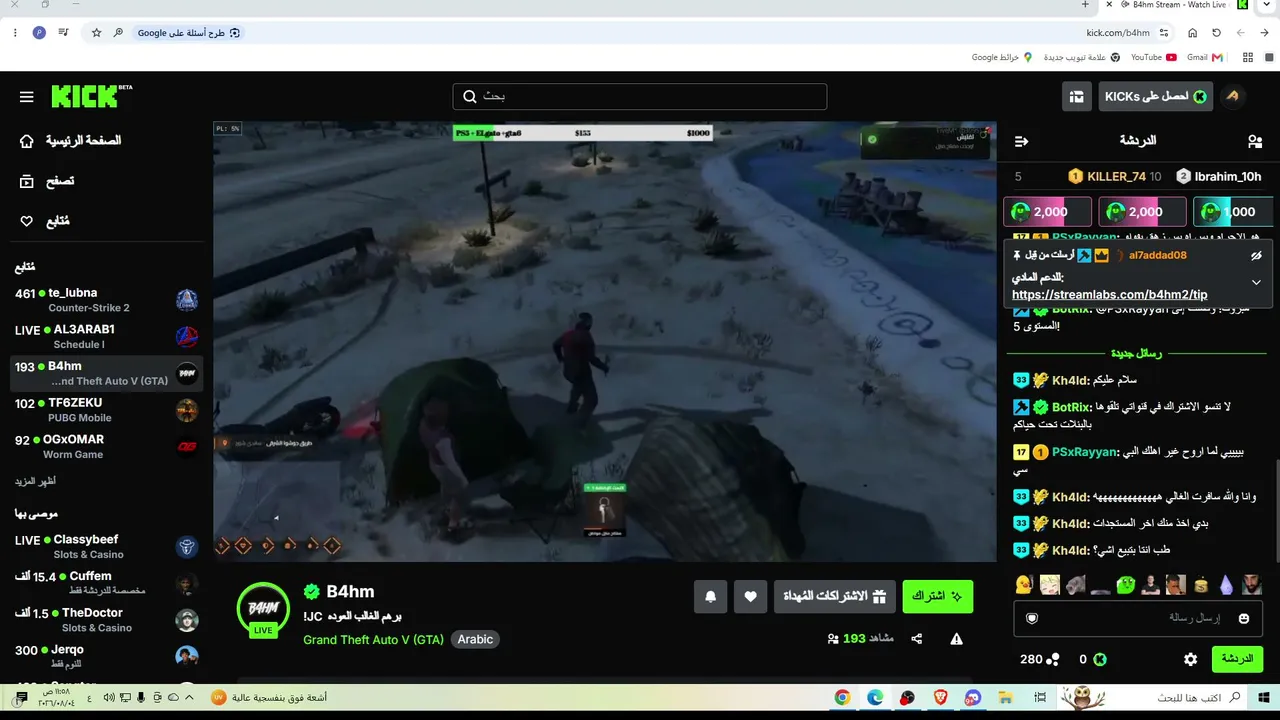This screenshot has height=720, width=1280.
Task: Open emoji picker in chat input
Action: [x=1244, y=619]
